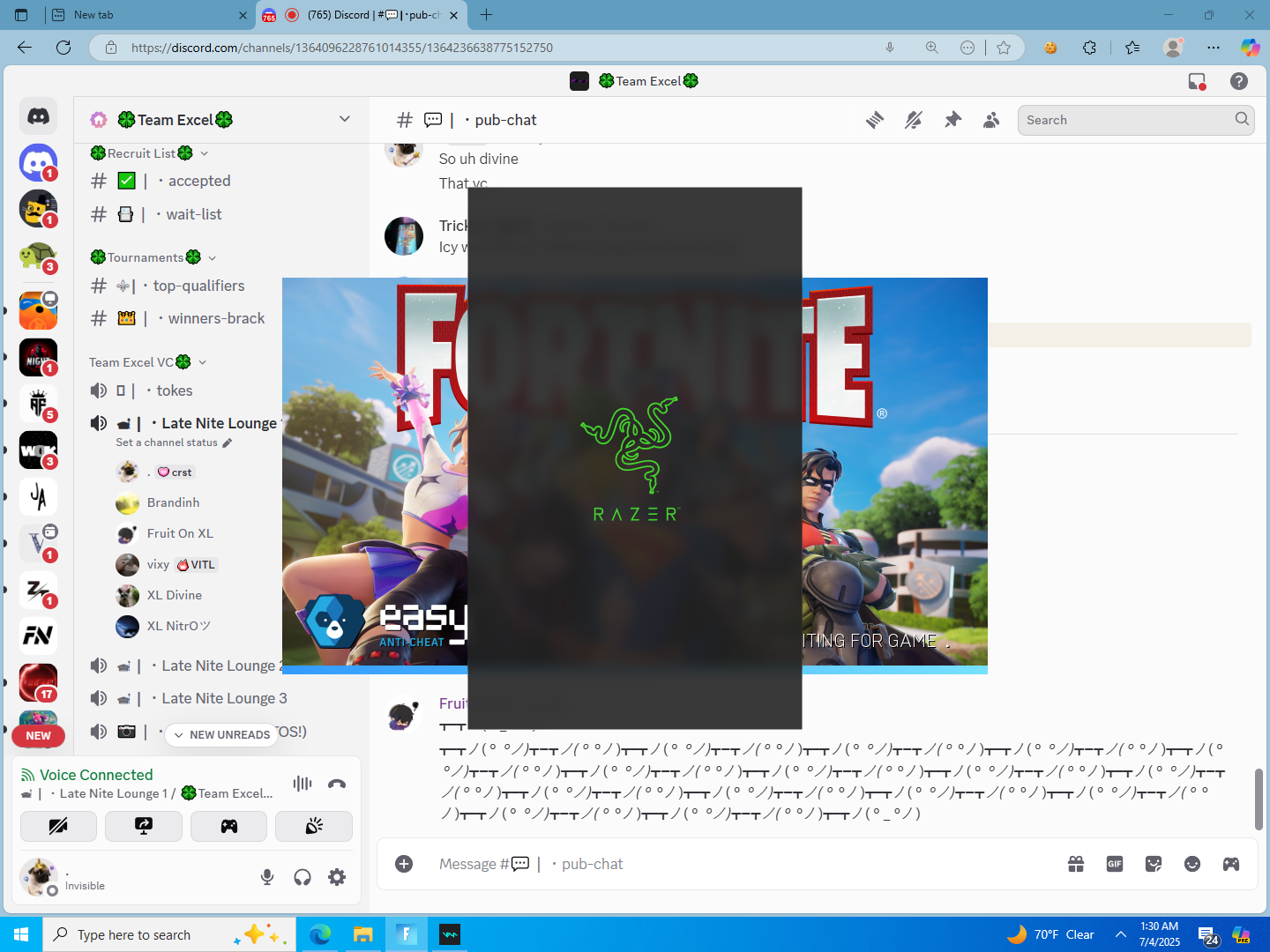The height and width of the screenshot is (952, 1270).
Task: Select the Discord browser tab
Action: pos(362,15)
